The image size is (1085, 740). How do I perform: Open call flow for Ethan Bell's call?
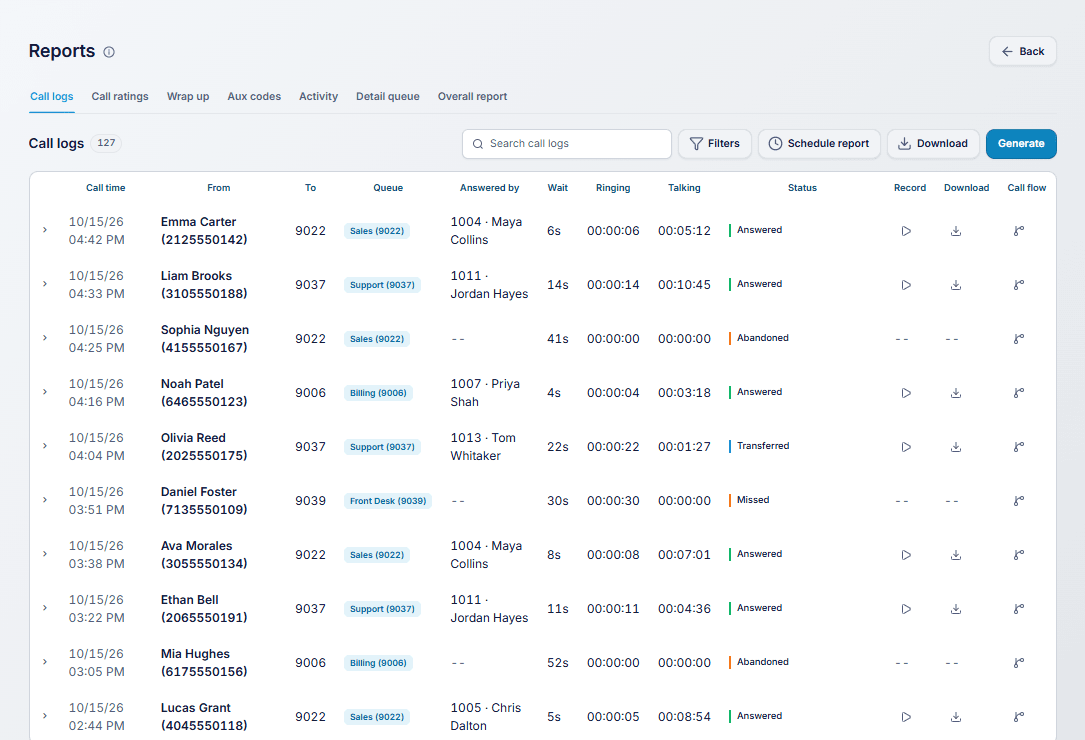1019,609
